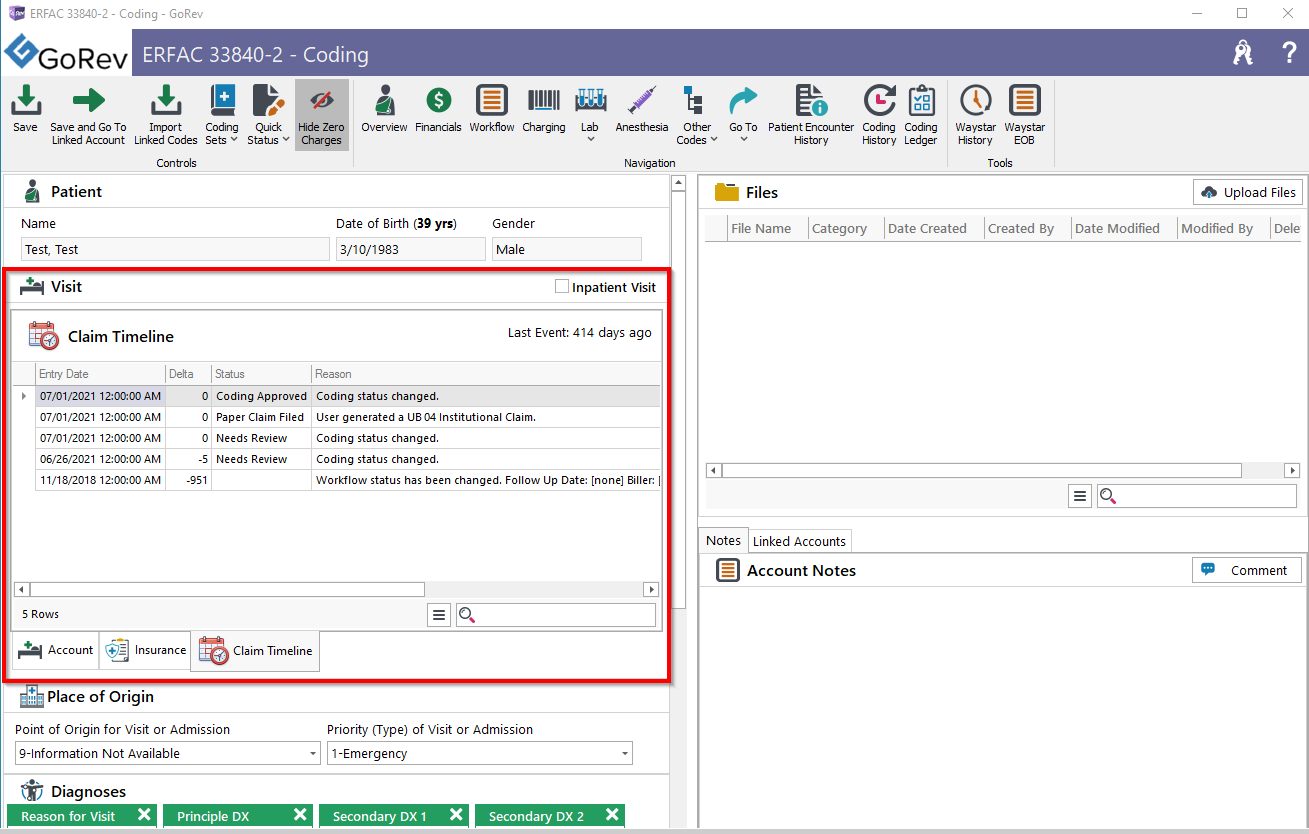Image resolution: width=1309 pixels, height=834 pixels.
Task: Sort by Reason column header
Action: coord(485,374)
